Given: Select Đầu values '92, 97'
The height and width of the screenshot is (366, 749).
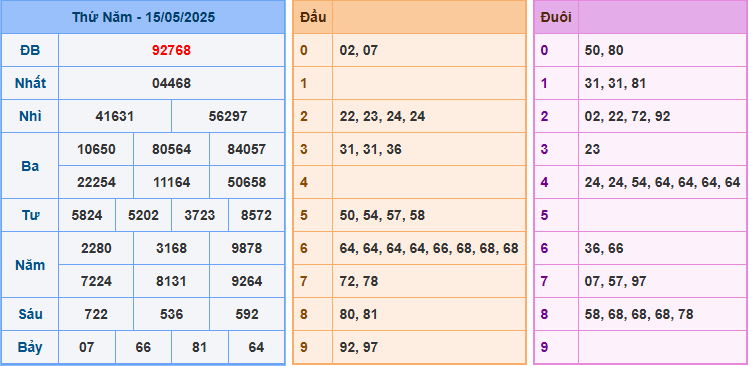Looking at the screenshot, I should click(x=359, y=347).
